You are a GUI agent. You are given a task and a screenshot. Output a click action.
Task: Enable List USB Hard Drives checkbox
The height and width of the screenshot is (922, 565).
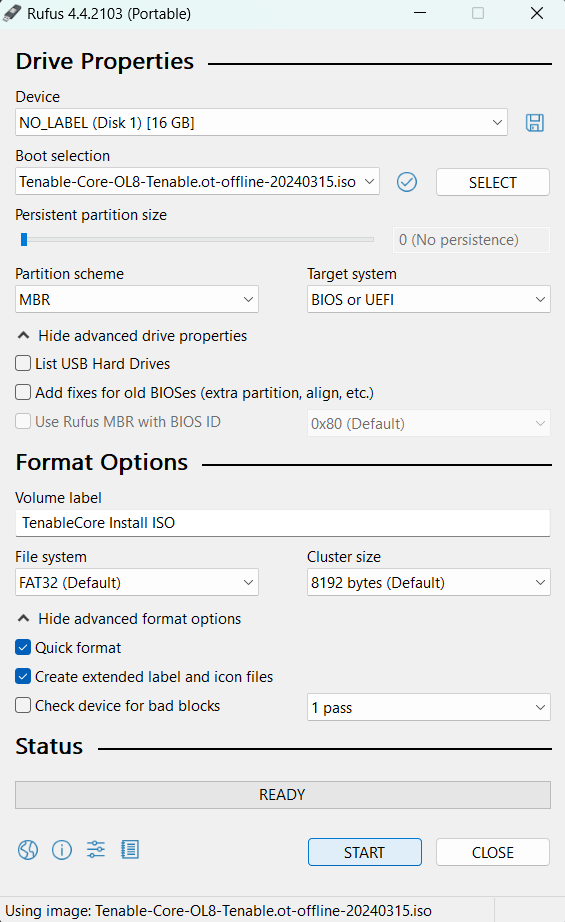(23, 363)
